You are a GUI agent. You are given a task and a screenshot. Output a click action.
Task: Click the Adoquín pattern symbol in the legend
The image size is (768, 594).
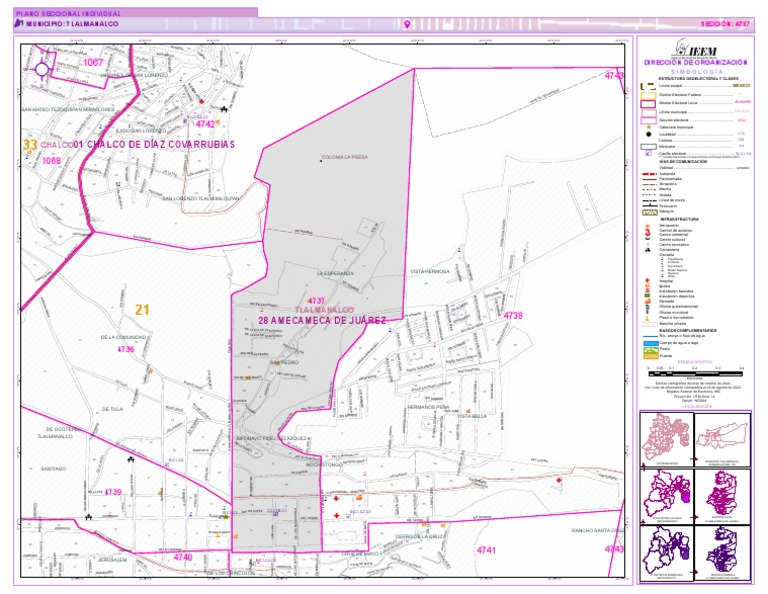[x=649, y=213]
